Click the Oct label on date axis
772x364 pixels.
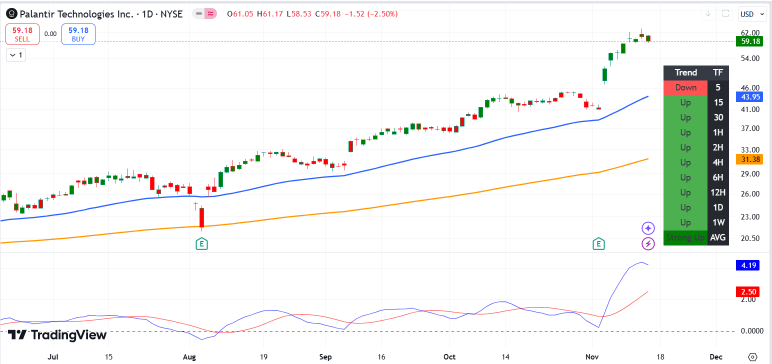(450, 356)
